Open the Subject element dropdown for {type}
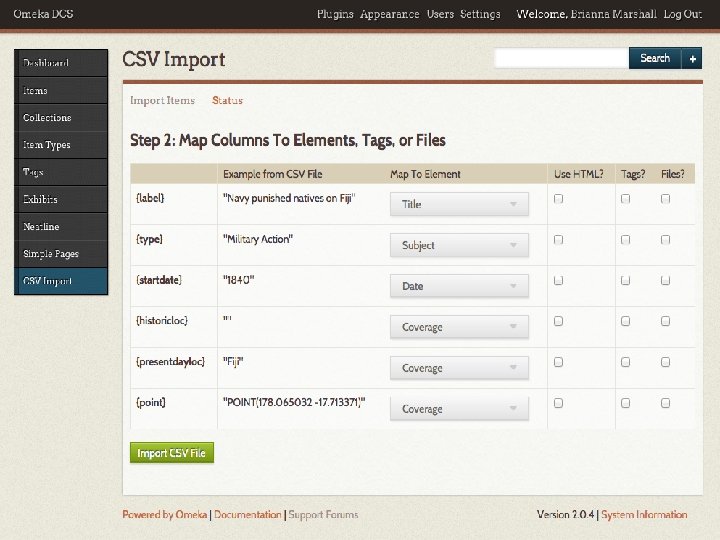This screenshot has height=540, width=720. [459, 245]
